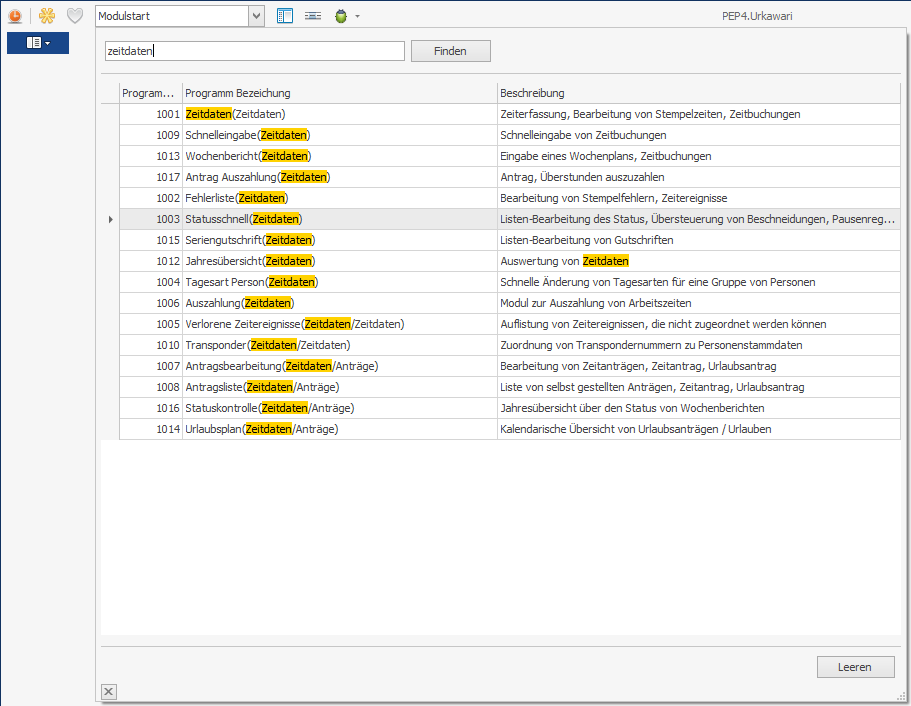911x706 pixels.
Task: Click the yellow flower star icon
Action: [x=47, y=16]
